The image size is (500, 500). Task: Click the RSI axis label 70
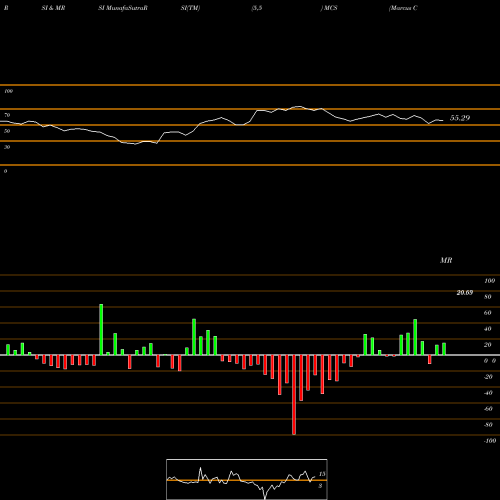point(7,115)
